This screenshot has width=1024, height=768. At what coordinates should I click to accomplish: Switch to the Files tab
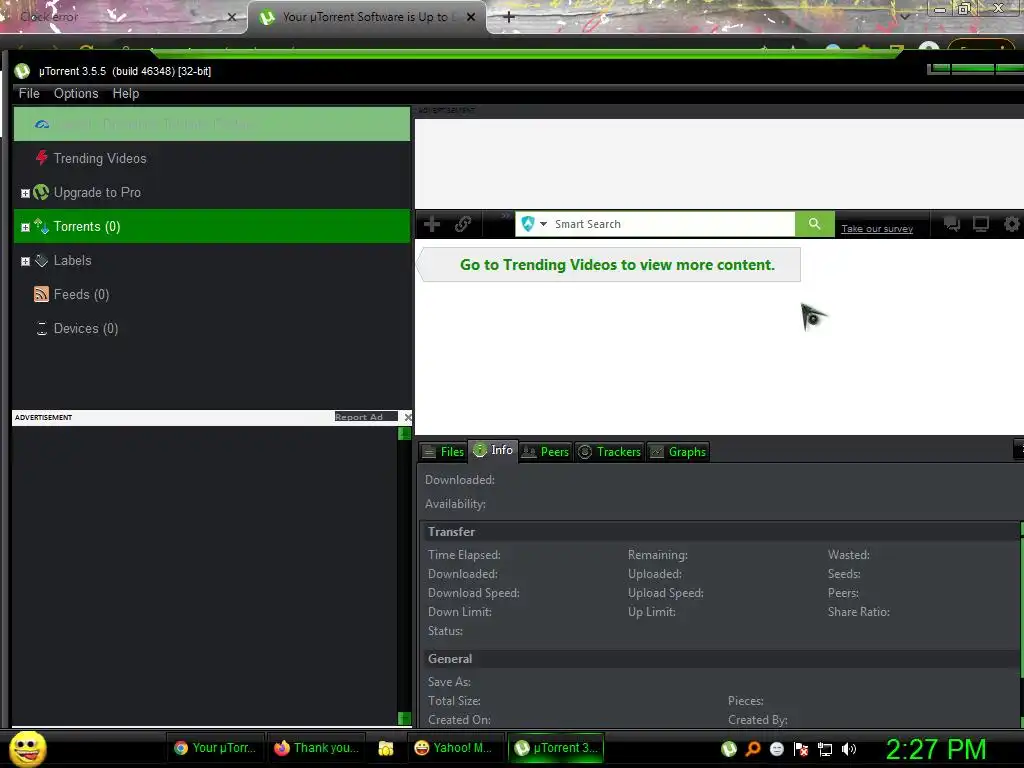(443, 451)
